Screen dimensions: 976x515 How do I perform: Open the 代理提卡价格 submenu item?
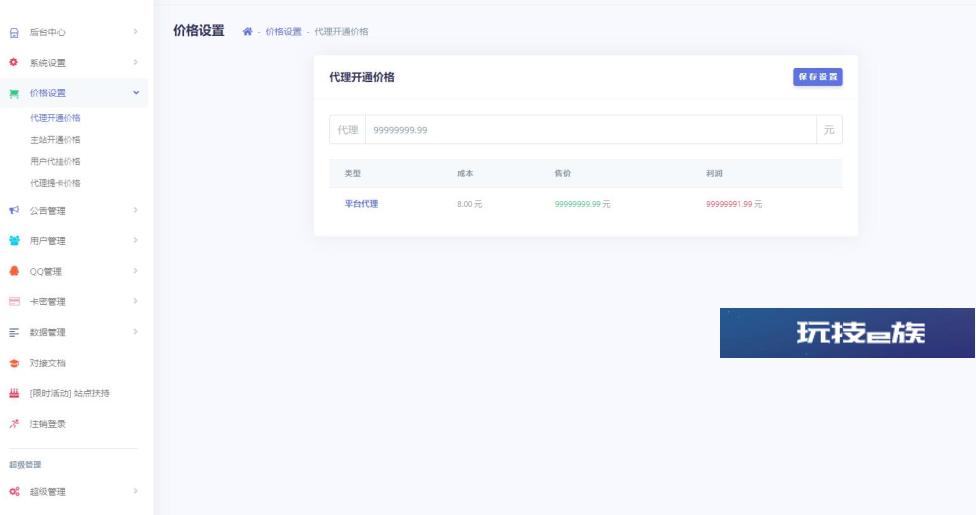click(55, 183)
